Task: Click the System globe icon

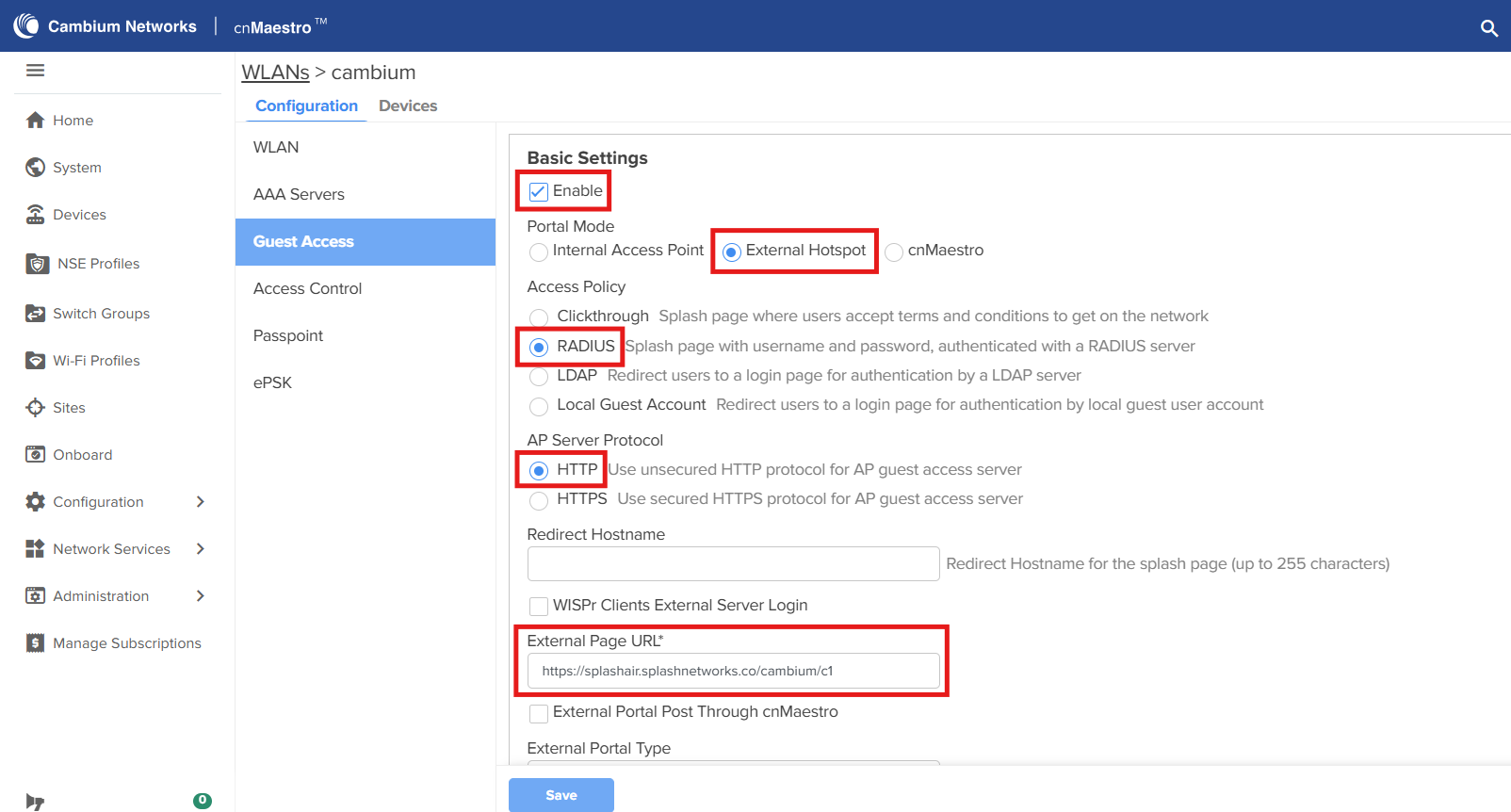Action: pos(36,167)
